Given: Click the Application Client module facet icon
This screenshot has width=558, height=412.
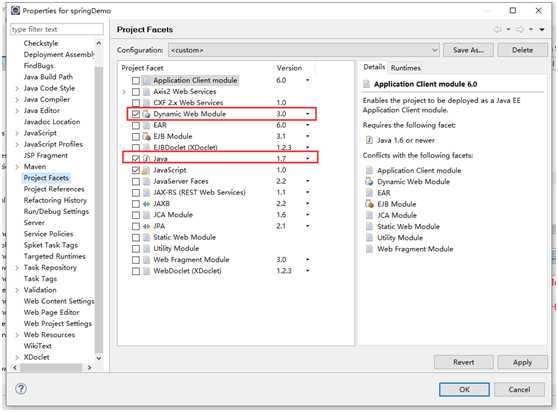Looking at the screenshot, I should click(x=146, y=81).
